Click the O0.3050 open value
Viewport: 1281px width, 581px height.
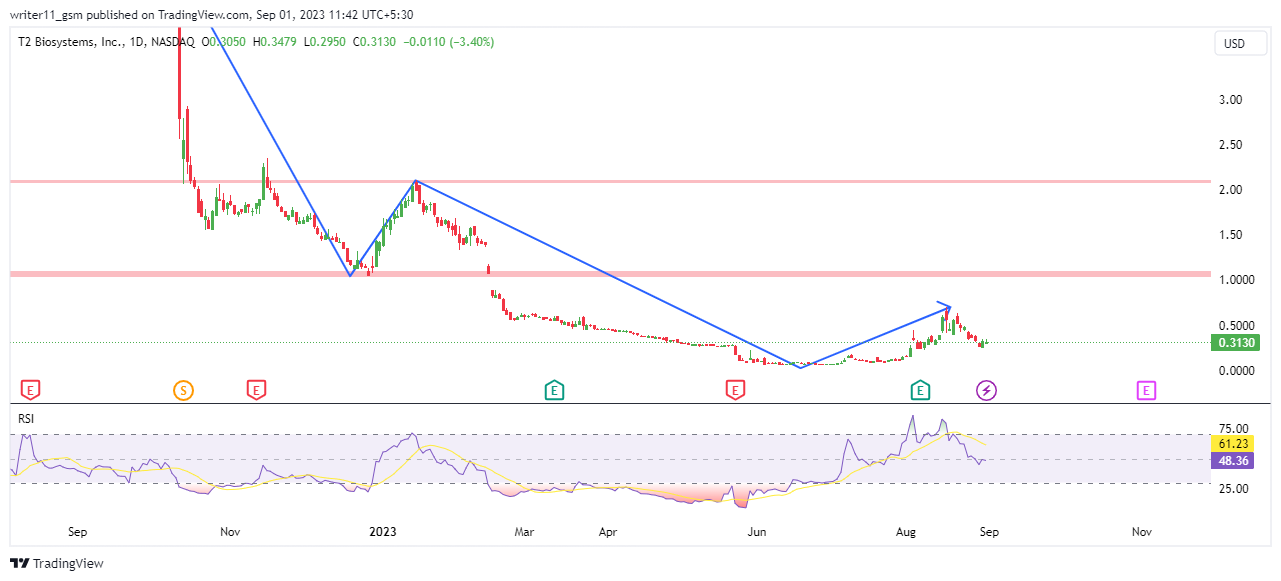point(223,42)
